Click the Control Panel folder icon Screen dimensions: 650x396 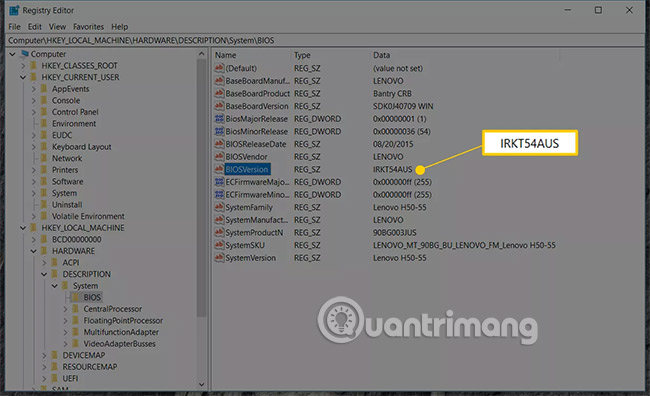click(x=44, y=112)
